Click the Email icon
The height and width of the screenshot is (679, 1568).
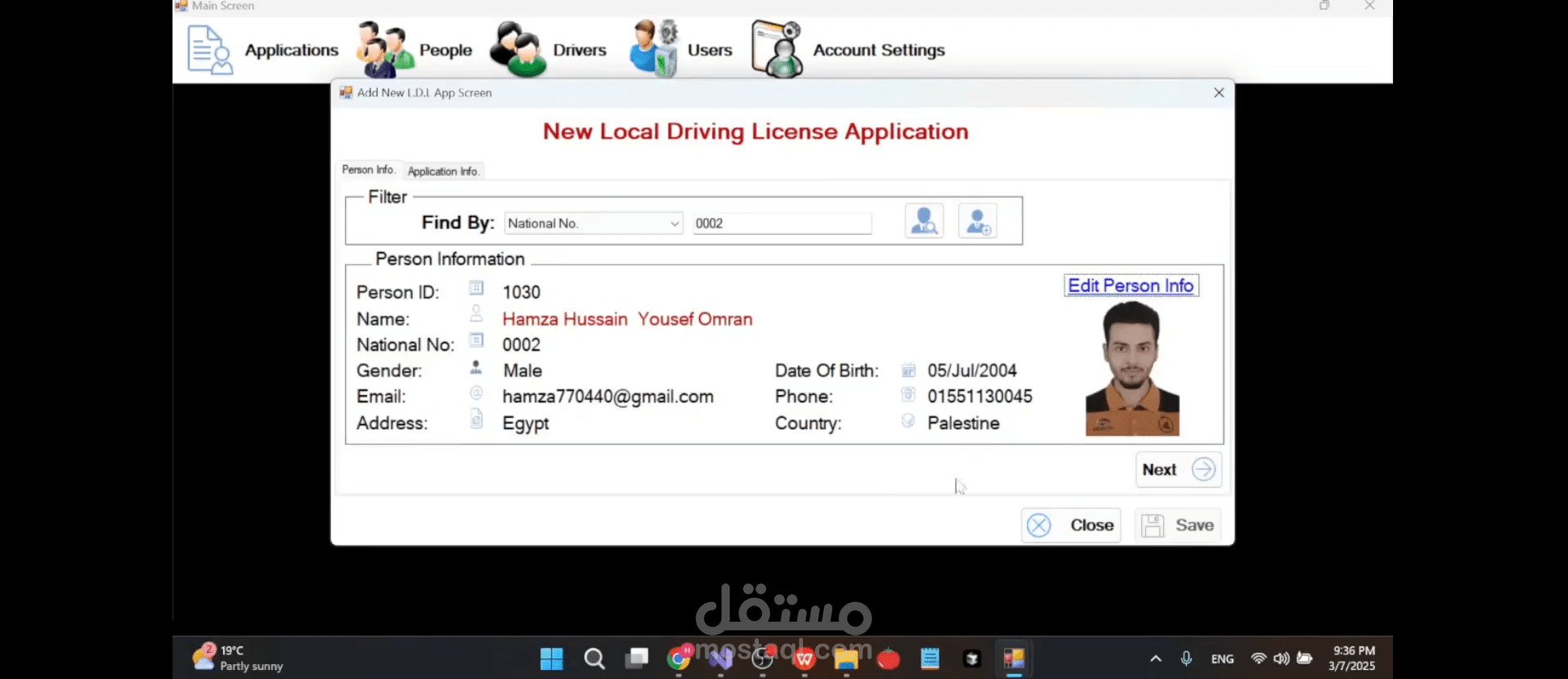point(477,393)
